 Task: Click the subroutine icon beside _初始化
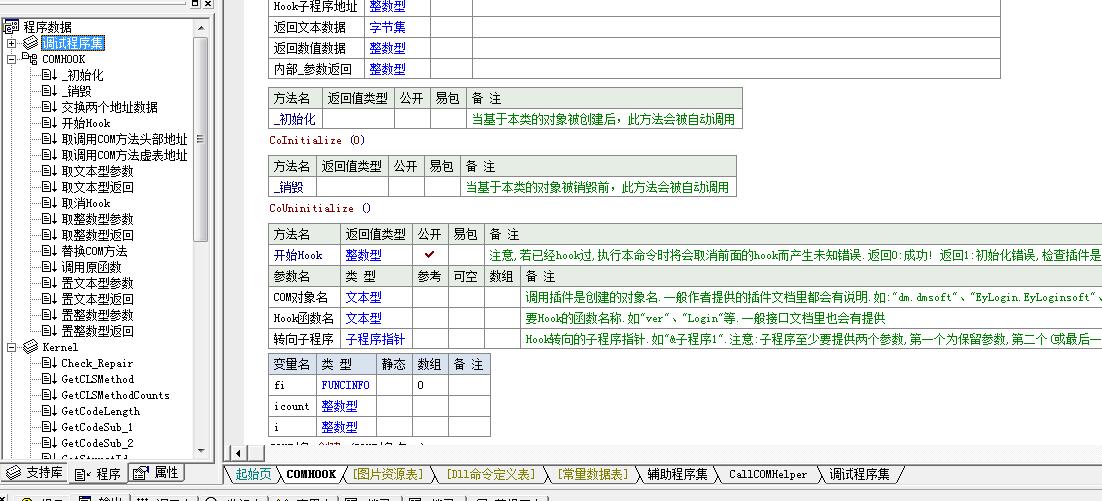(x=49, y=75)
